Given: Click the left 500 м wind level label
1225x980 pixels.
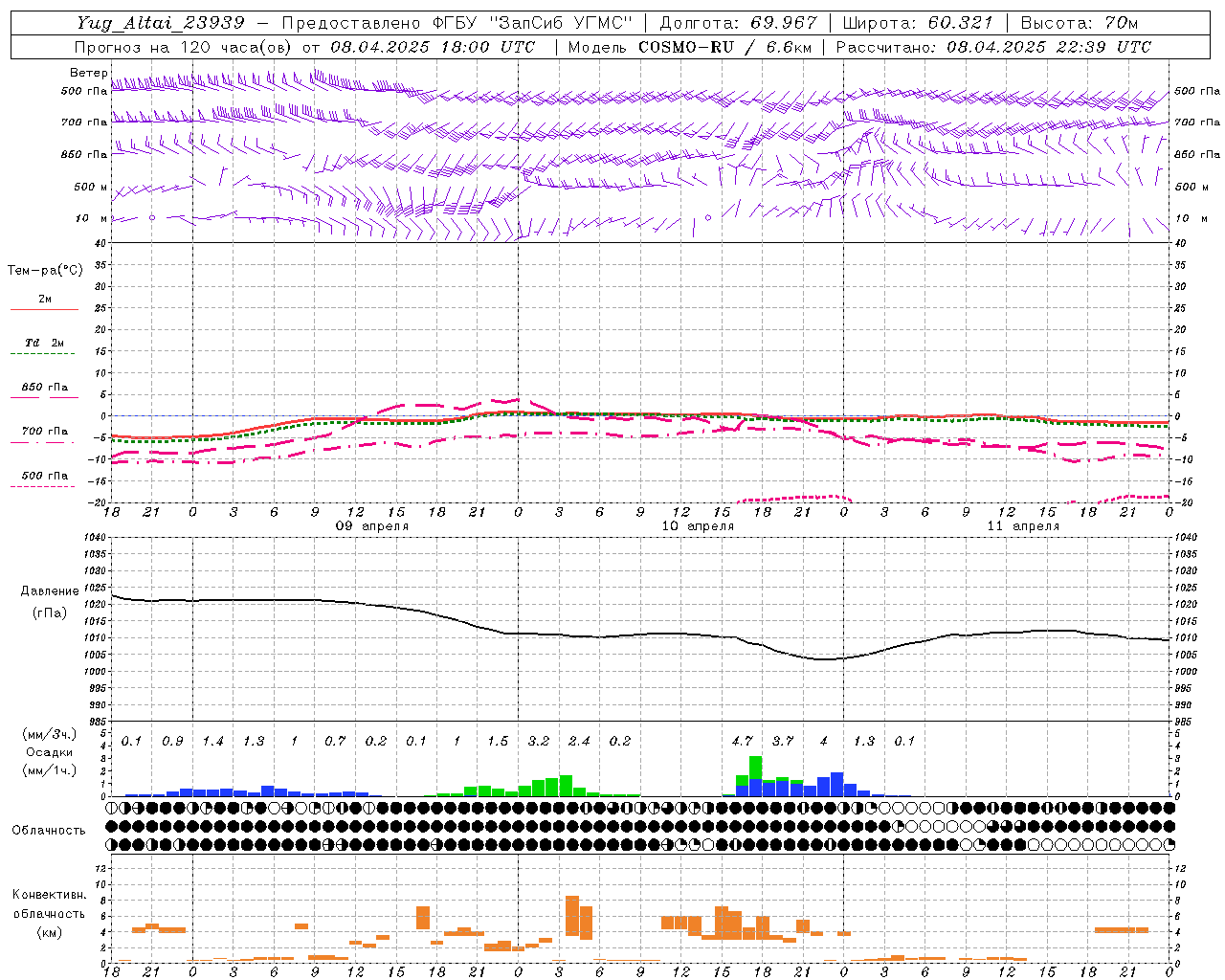Looking at the screenshot, I should pyautogui.click(x=91, y=187).
